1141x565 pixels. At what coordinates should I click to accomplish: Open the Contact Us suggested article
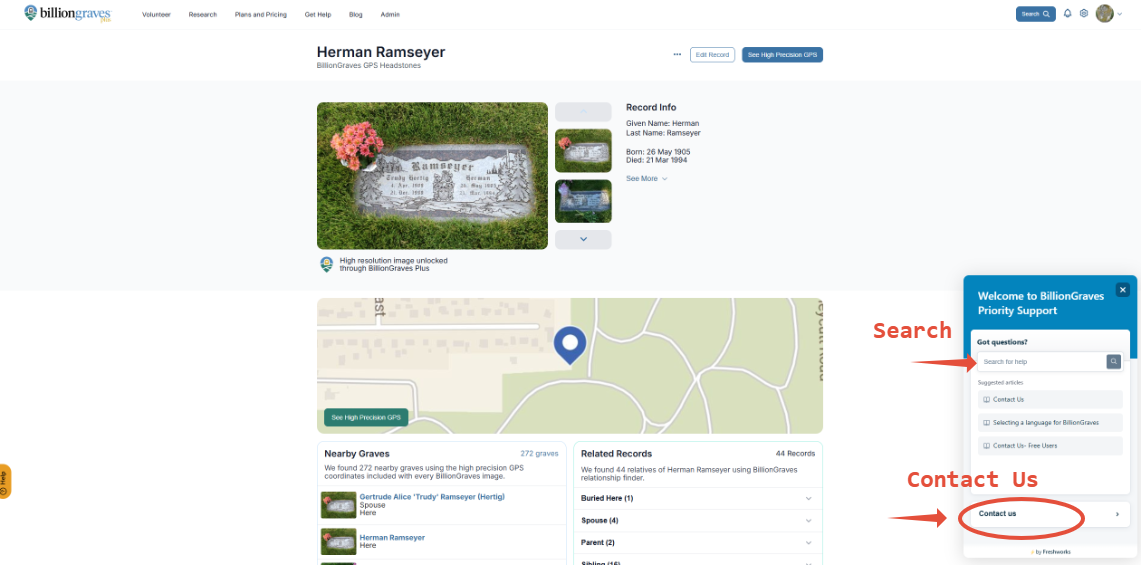(1050, 400)
